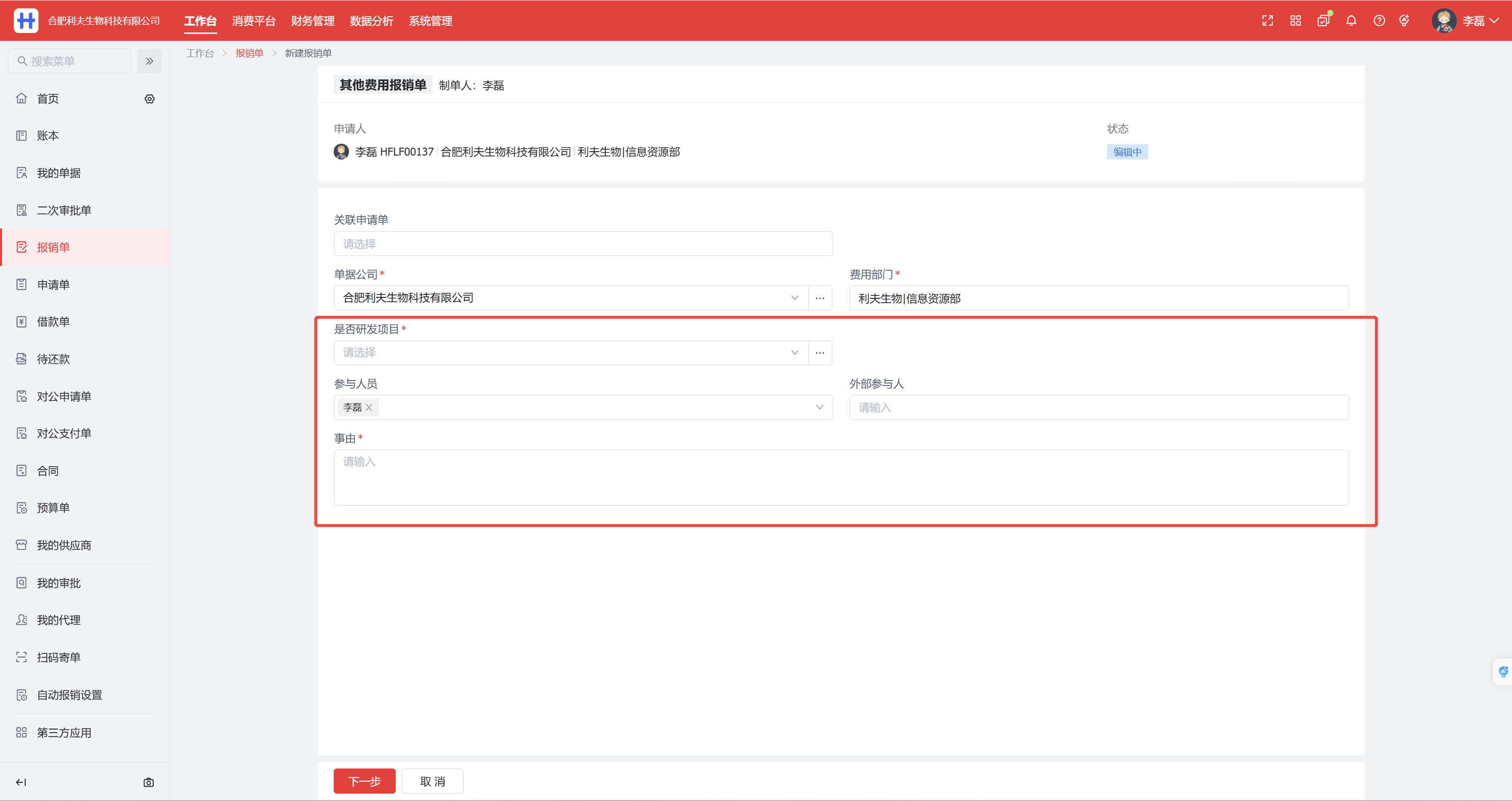Open the approval tasks icon with green dot
This screenshot has width=1512, height=801.
[x=1323, y=21]
